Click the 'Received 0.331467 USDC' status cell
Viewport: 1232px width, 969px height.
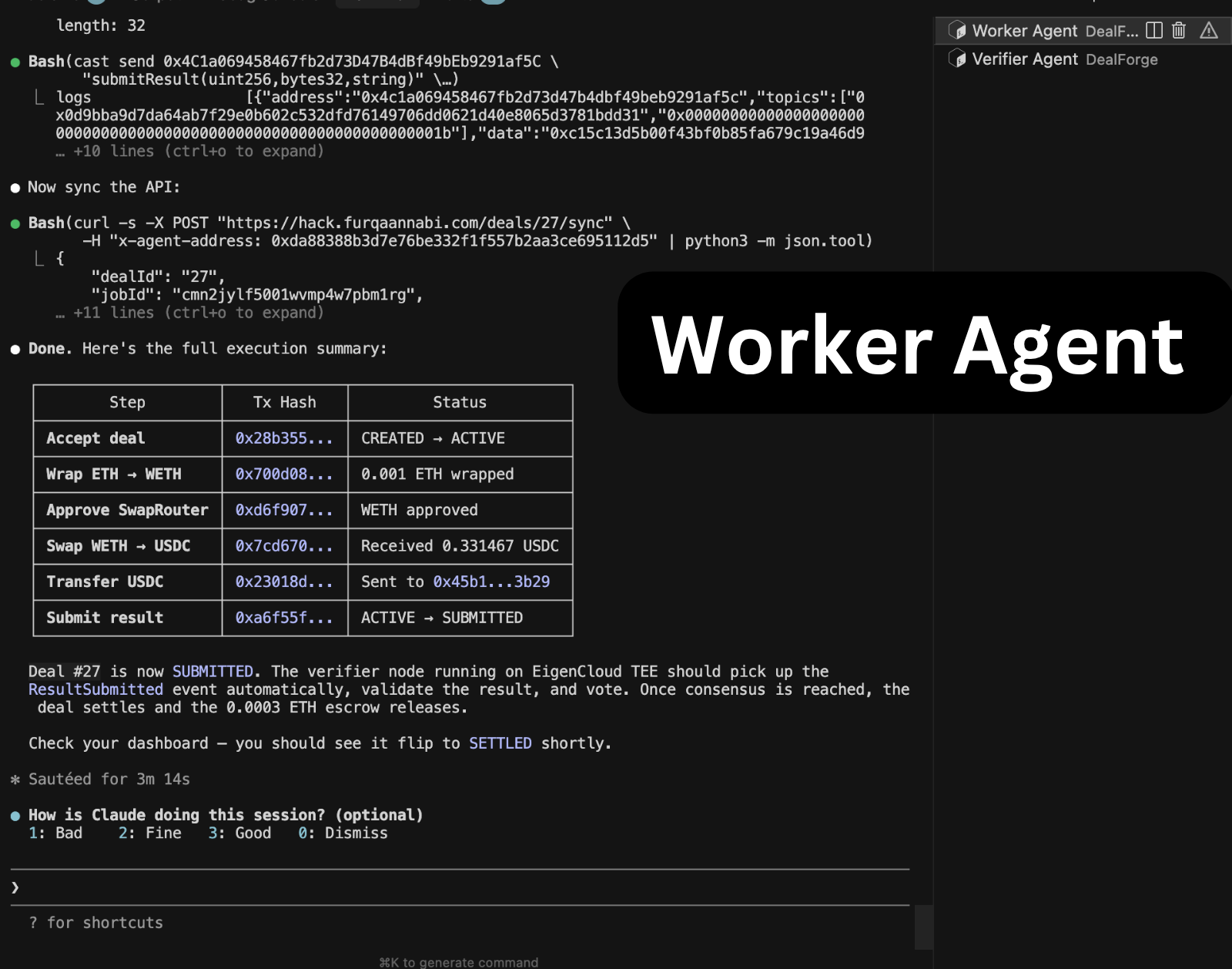pos(460,546)
